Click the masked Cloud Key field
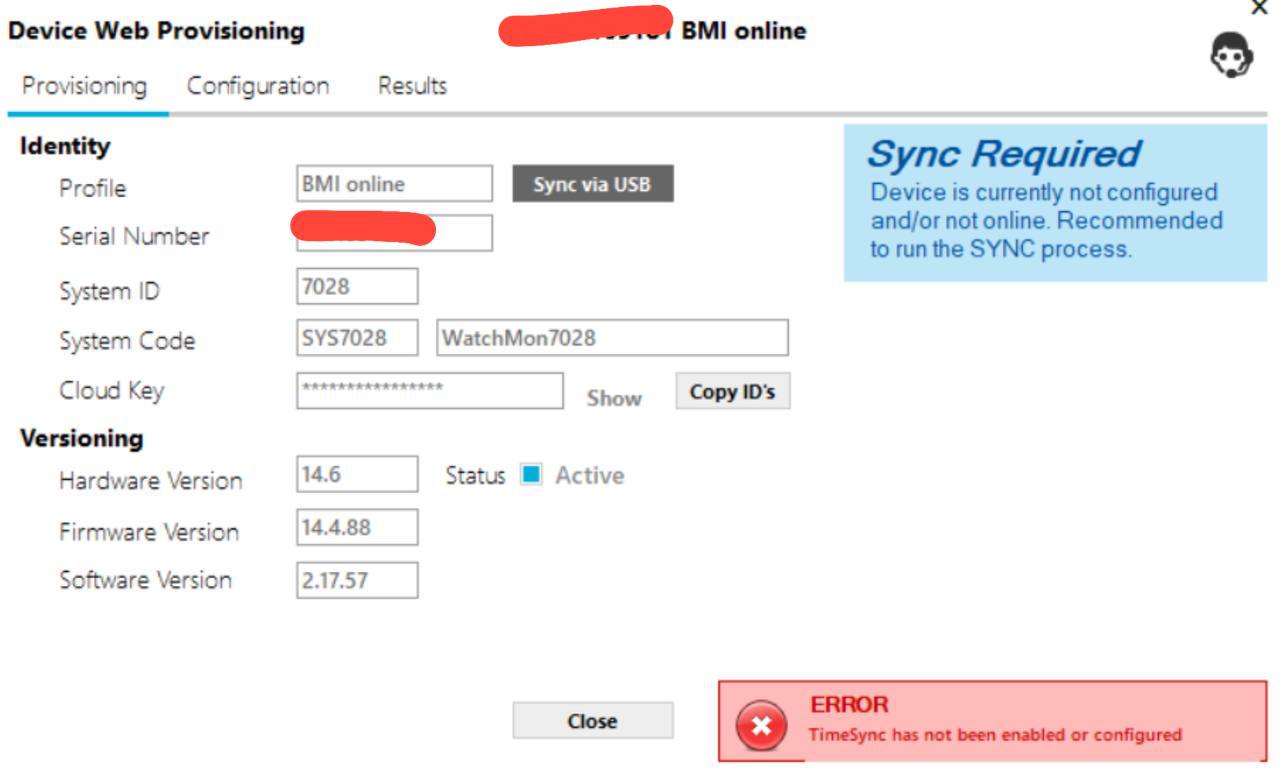 (x=430, y=390)
